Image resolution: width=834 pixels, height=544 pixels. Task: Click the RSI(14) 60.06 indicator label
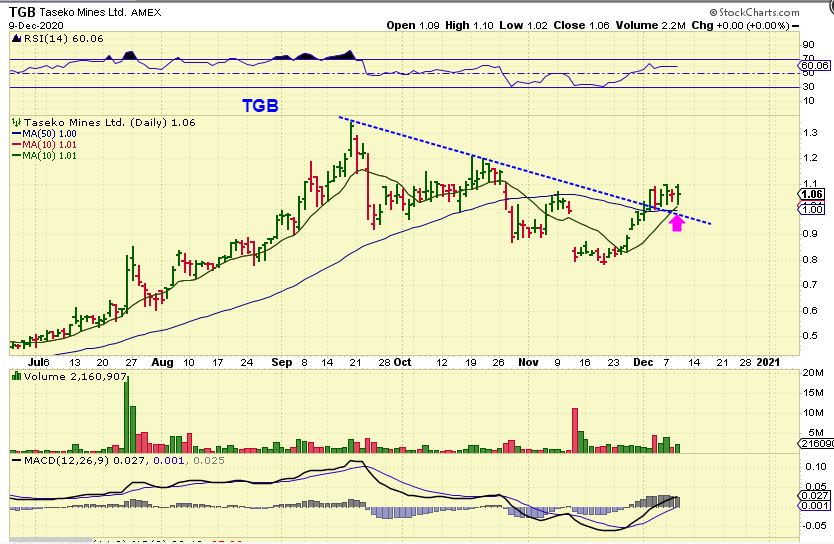[63, 38]
